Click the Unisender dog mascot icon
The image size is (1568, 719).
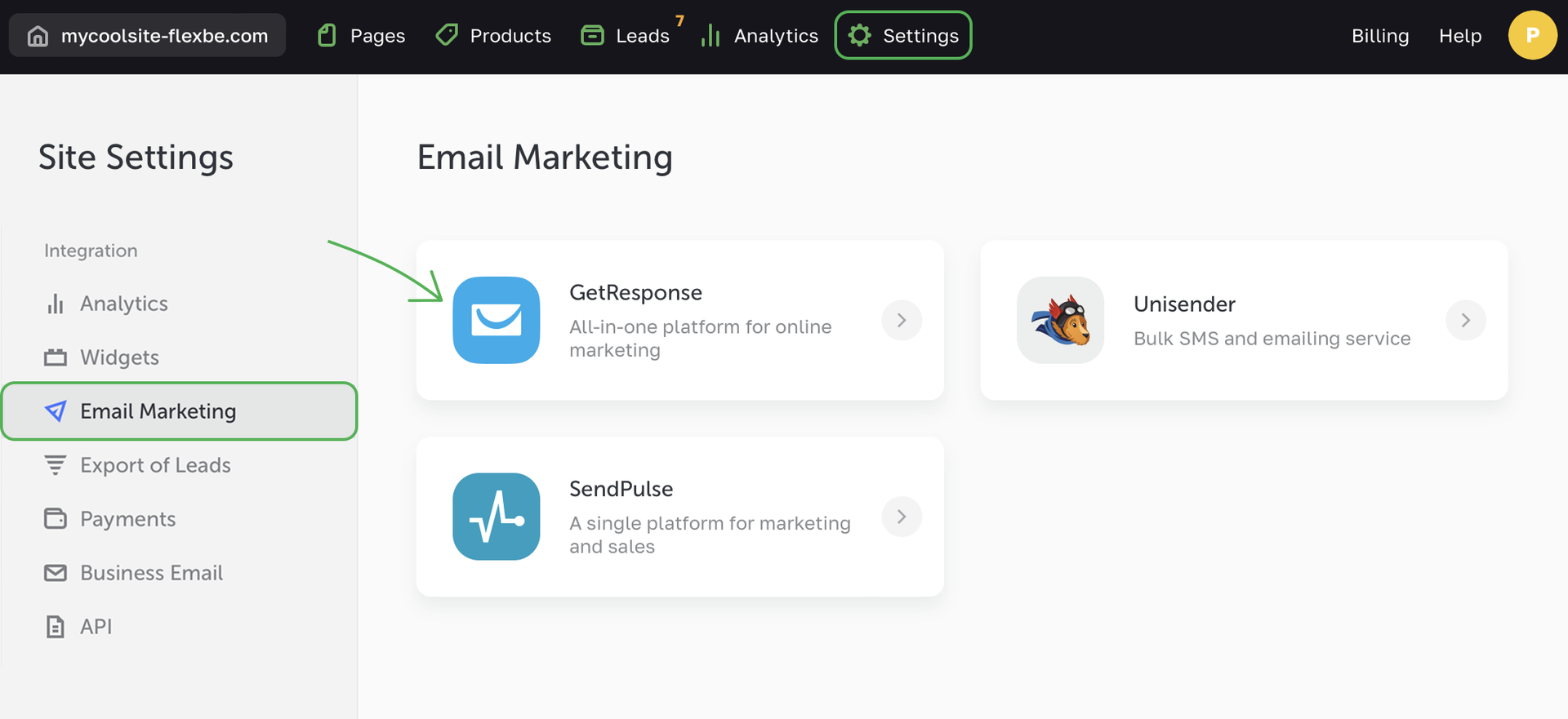pos(1060,320)
